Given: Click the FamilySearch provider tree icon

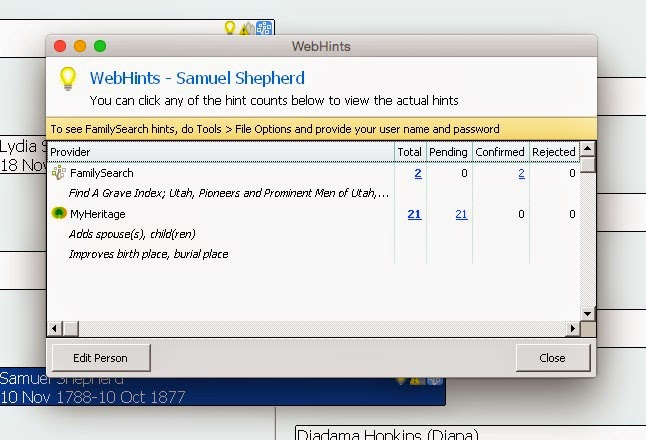Looking at the screenshot, I should tap(59, 173).
